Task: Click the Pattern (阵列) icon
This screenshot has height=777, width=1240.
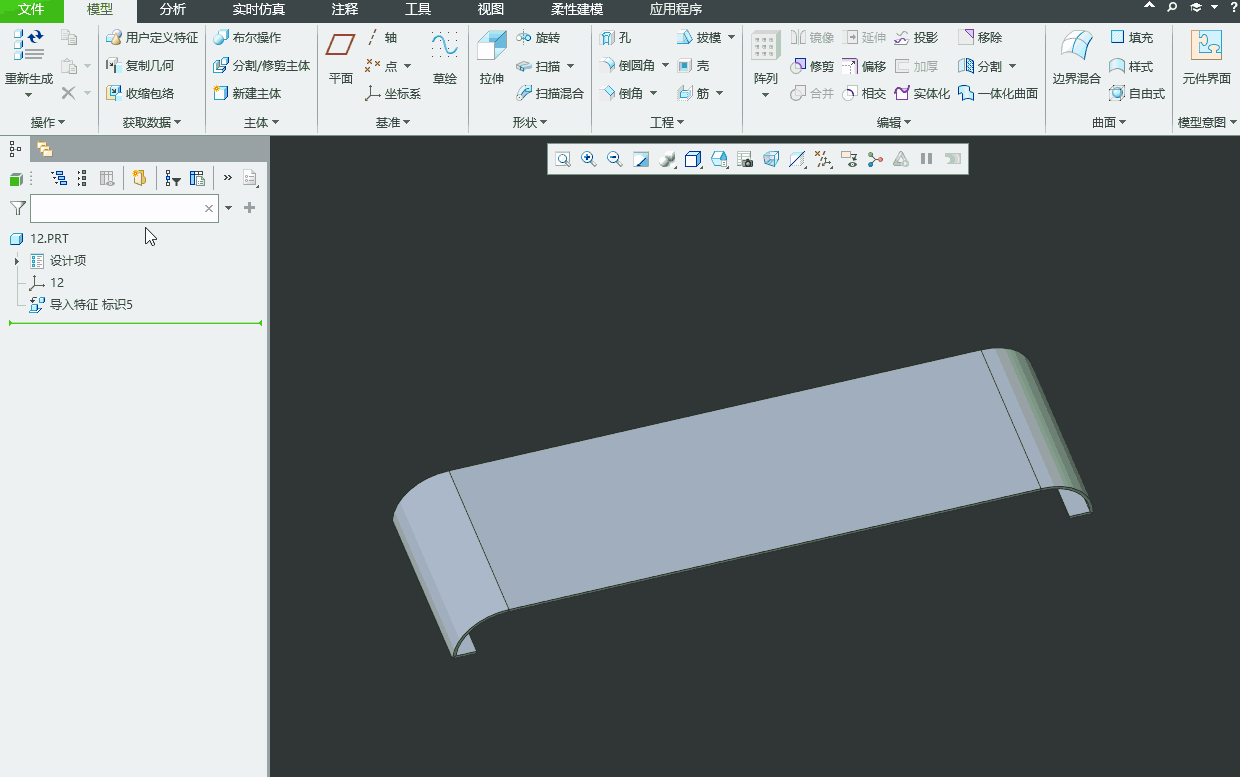Action: 766,47
